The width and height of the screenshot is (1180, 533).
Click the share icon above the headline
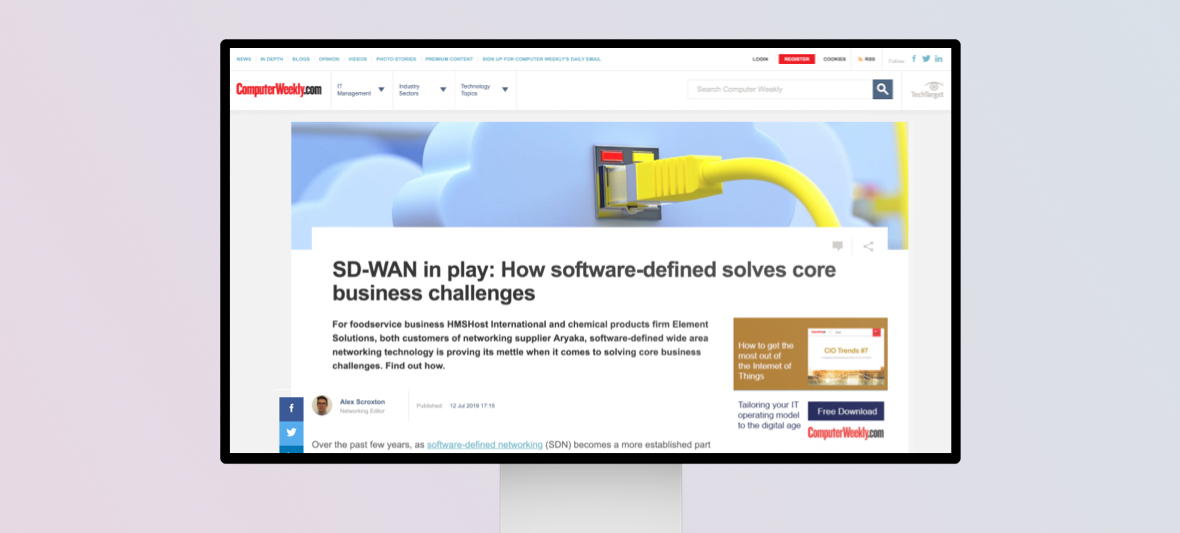(x=868, y=246)
